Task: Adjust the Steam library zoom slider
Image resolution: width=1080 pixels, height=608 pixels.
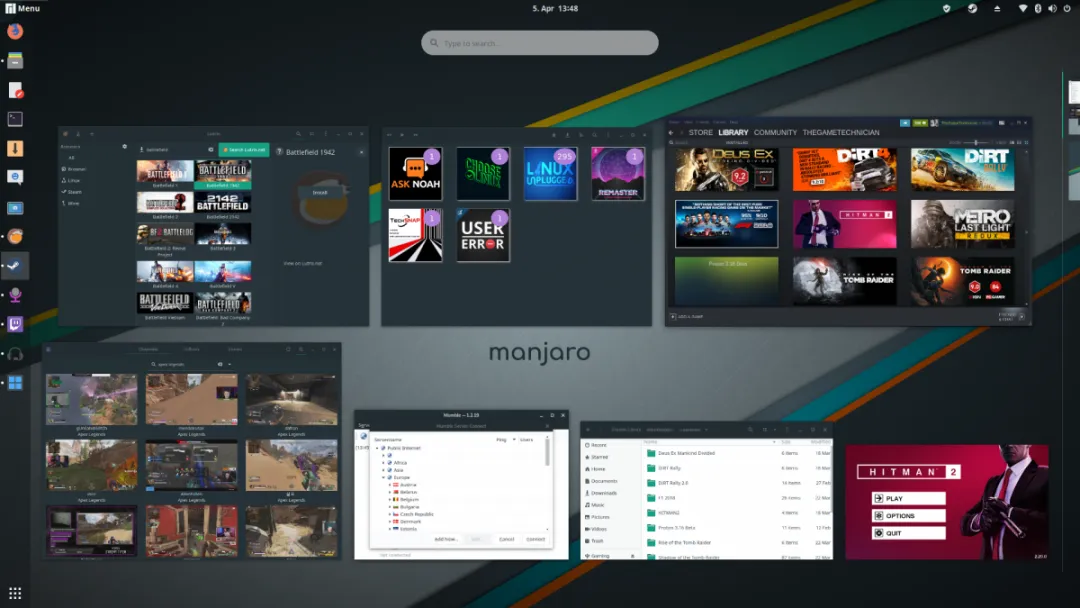Action: pyautogui.click(x=976, y=143)
